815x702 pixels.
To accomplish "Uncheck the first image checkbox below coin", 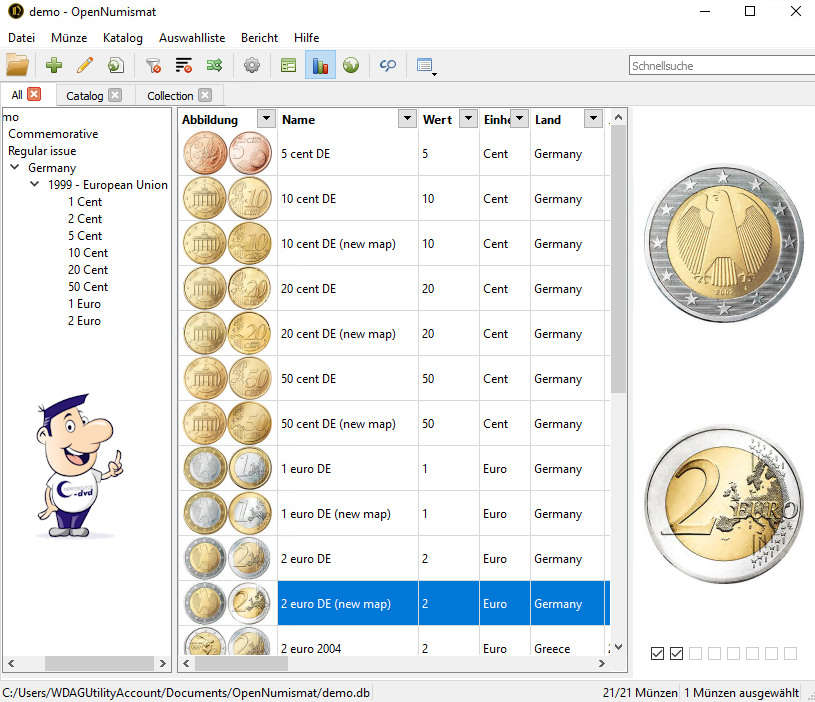I will click(x=657, y=653).
